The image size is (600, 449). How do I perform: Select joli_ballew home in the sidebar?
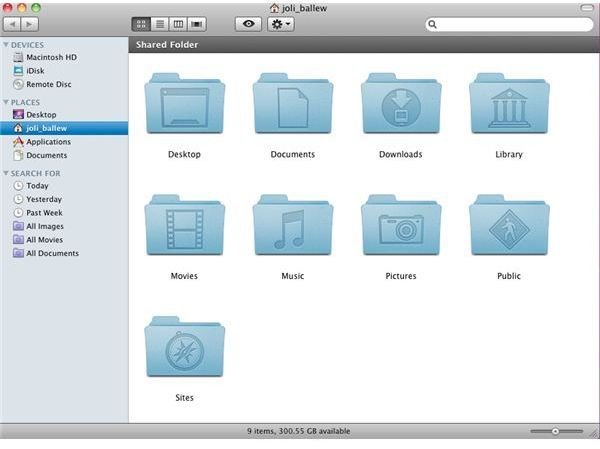(x=64, y=128)
